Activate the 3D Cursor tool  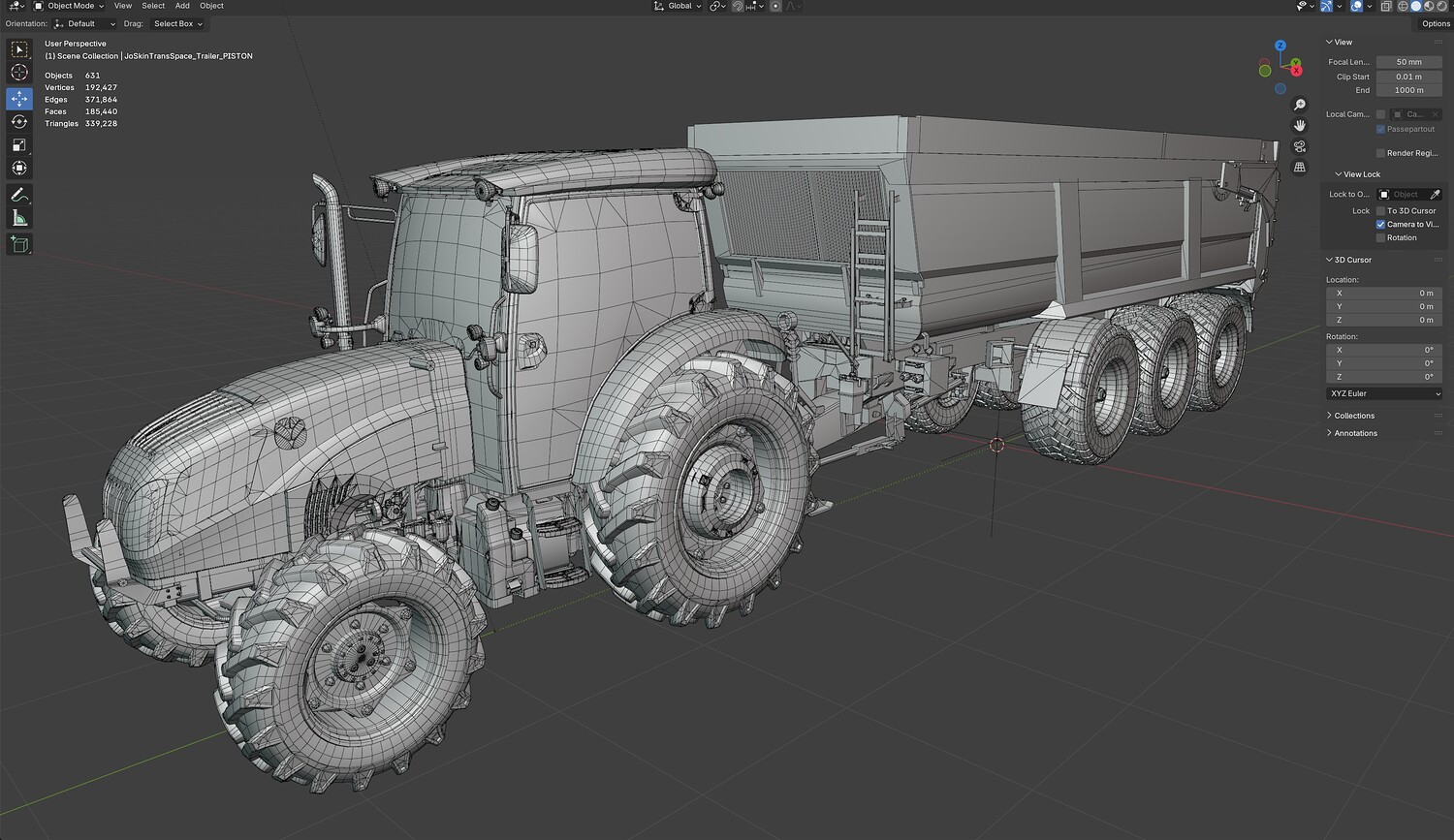tap(19, 73)
